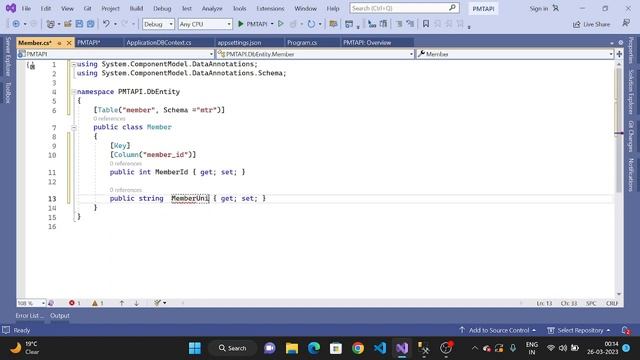This screenshot has width=640, height=360.
Task: Expand the PMTAPI start button dropdown arrow
Action: click(x=272, y=24)
